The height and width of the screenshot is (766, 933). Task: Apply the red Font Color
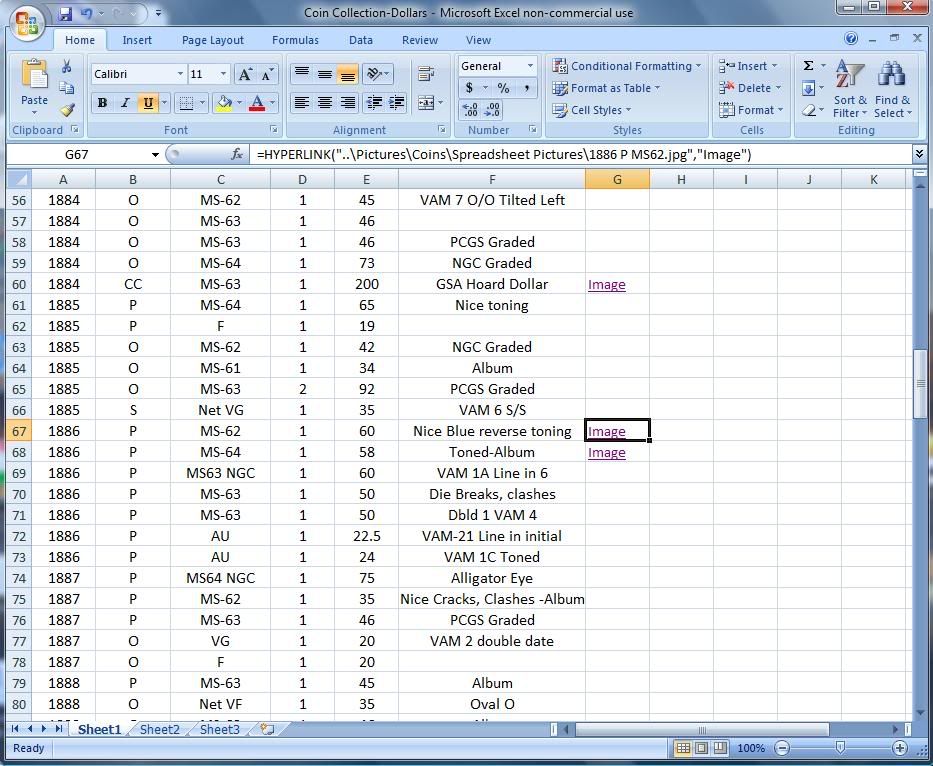click(x=257, y=103)
